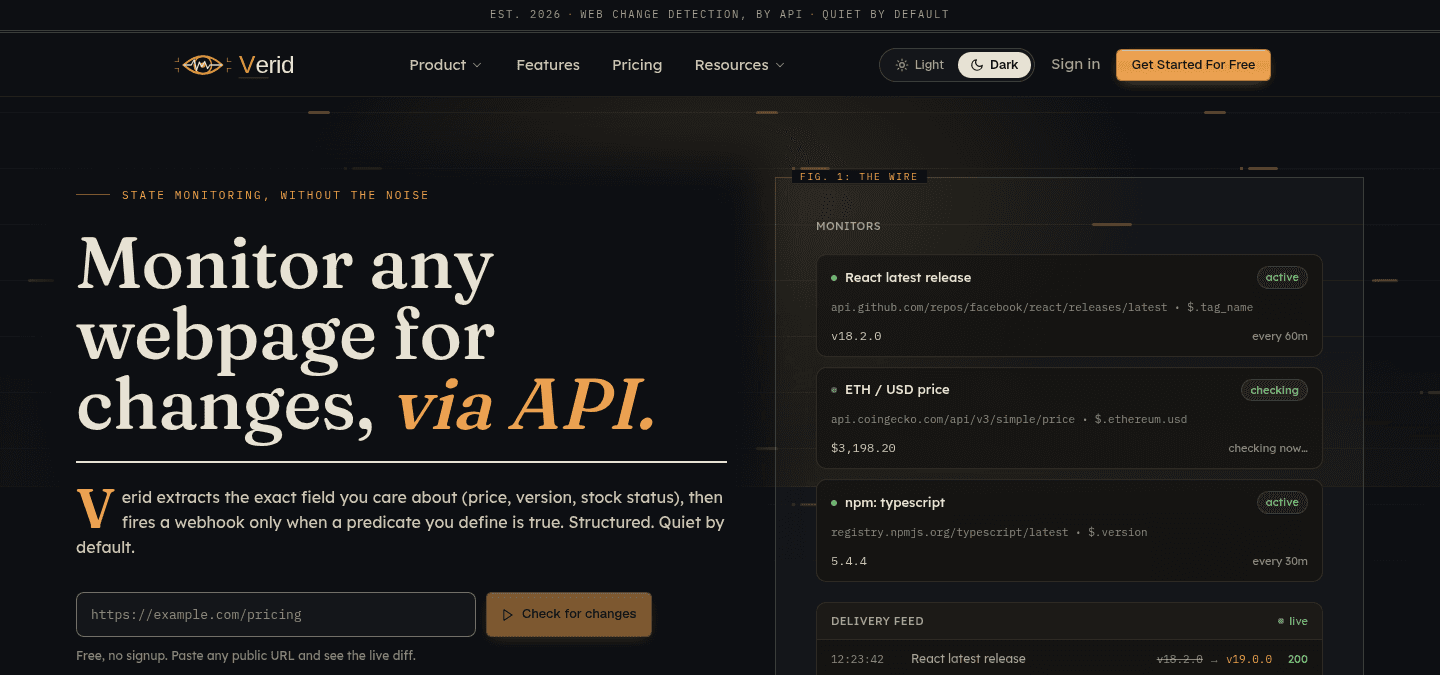
Task: Click the play icon on Check for changes
Action: tap(508, 614)
